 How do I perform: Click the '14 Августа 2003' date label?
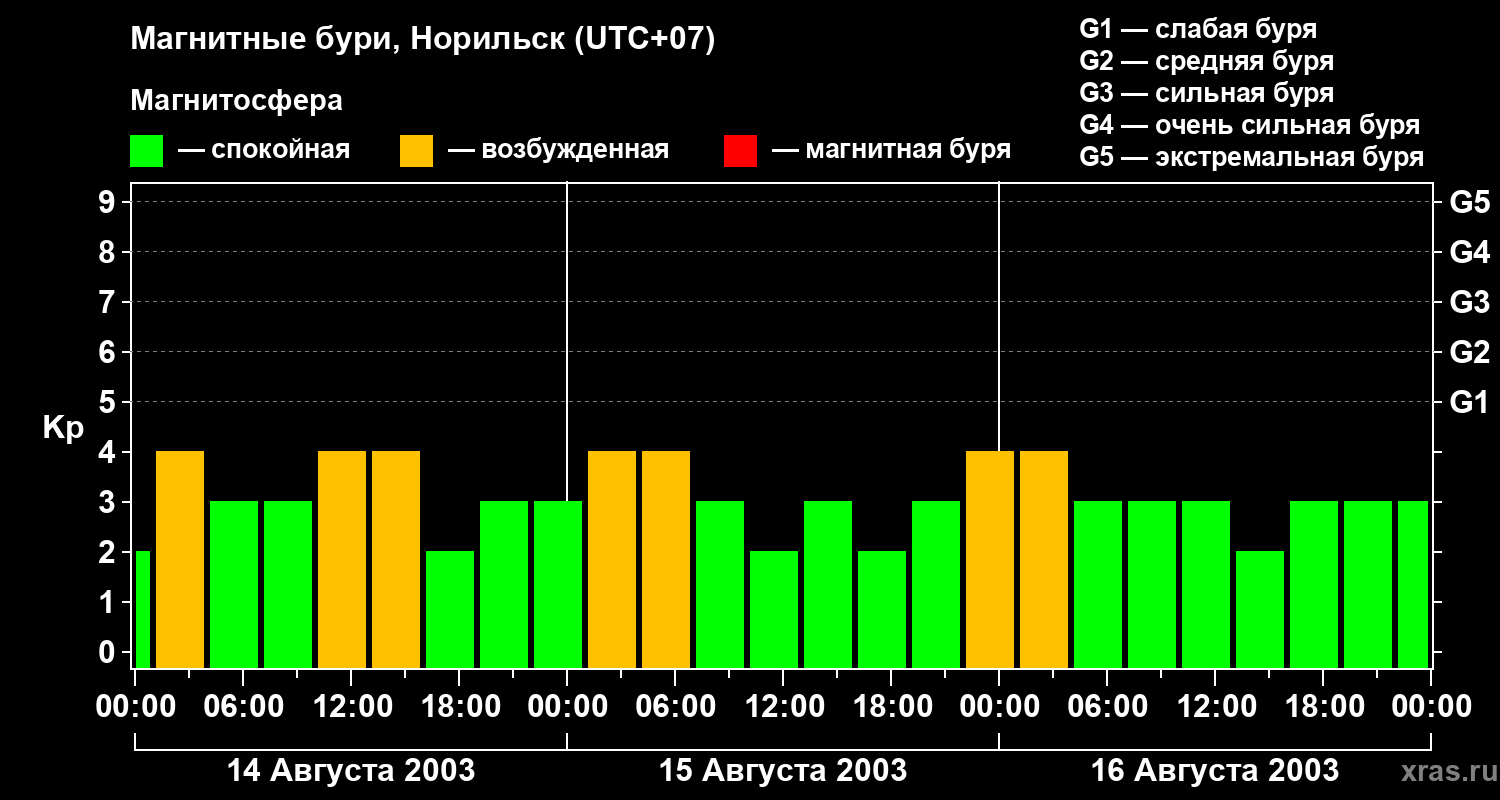pos(350,770)
